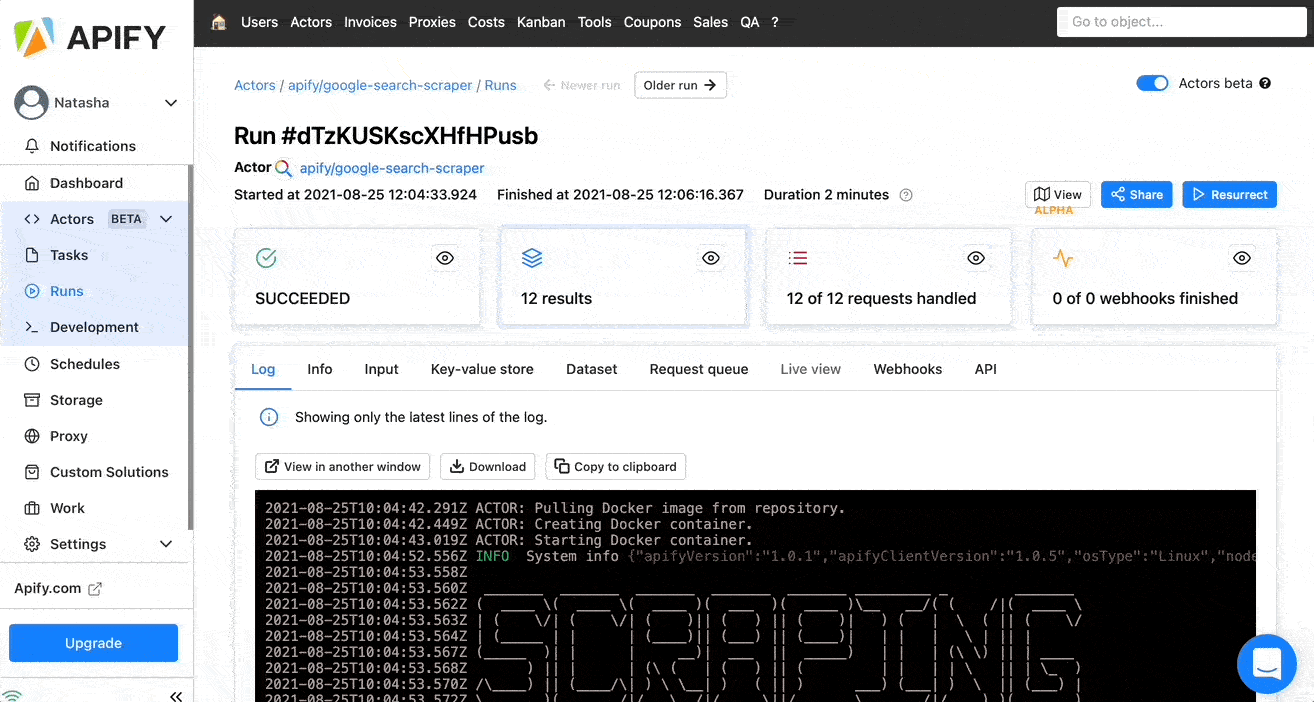Open Kanban in the admin top bar
Screen dimensions: 1314x702
(x=541, y=22)
